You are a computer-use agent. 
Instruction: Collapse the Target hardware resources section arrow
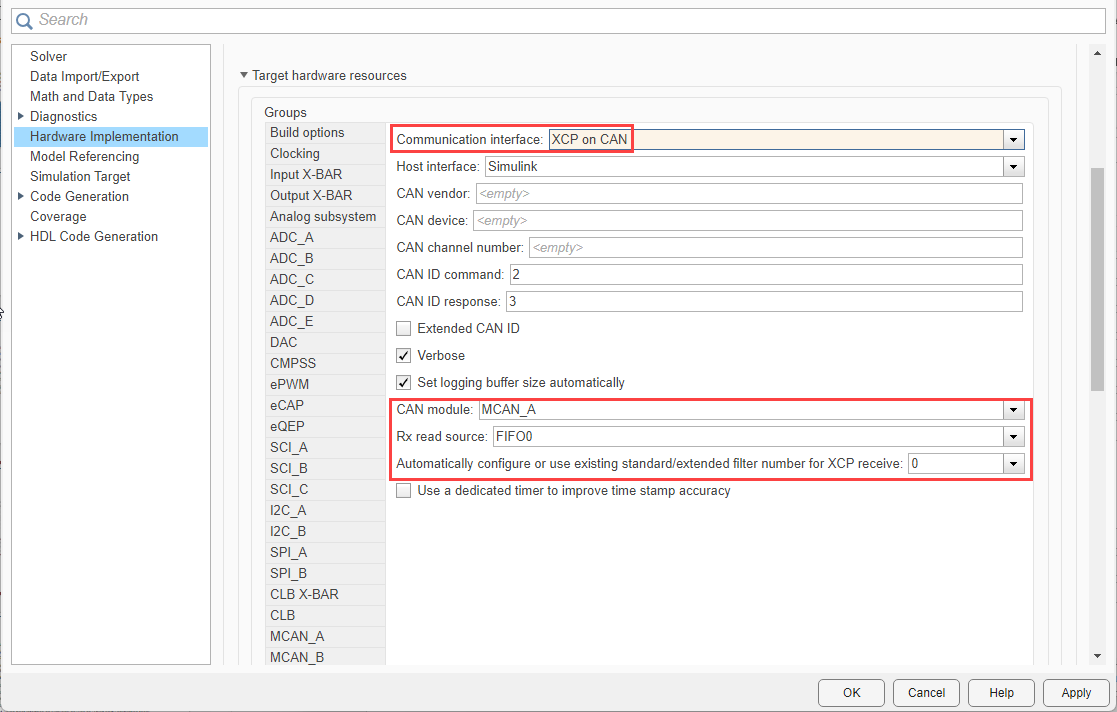244,75
